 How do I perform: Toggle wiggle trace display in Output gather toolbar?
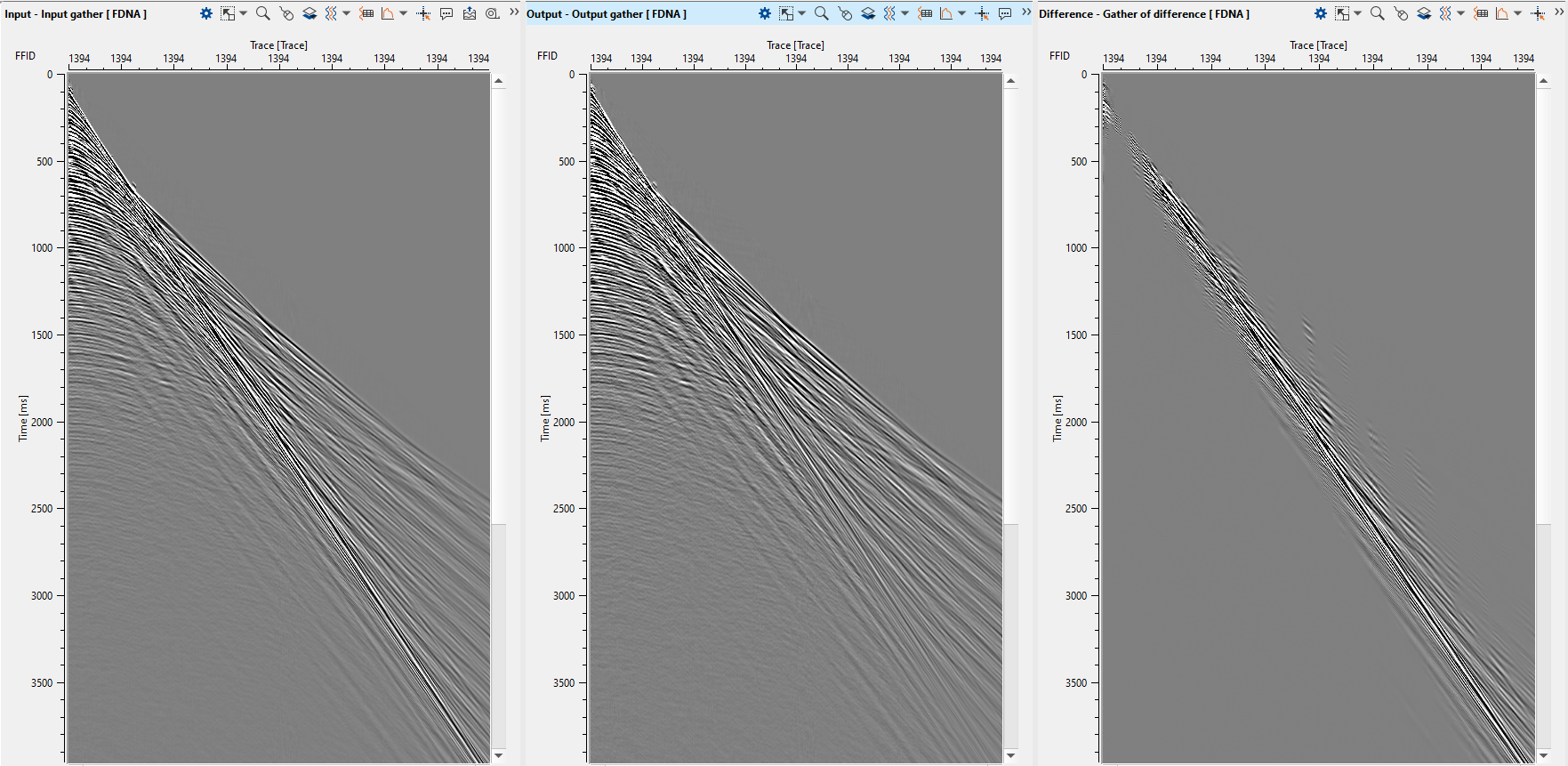889,13
